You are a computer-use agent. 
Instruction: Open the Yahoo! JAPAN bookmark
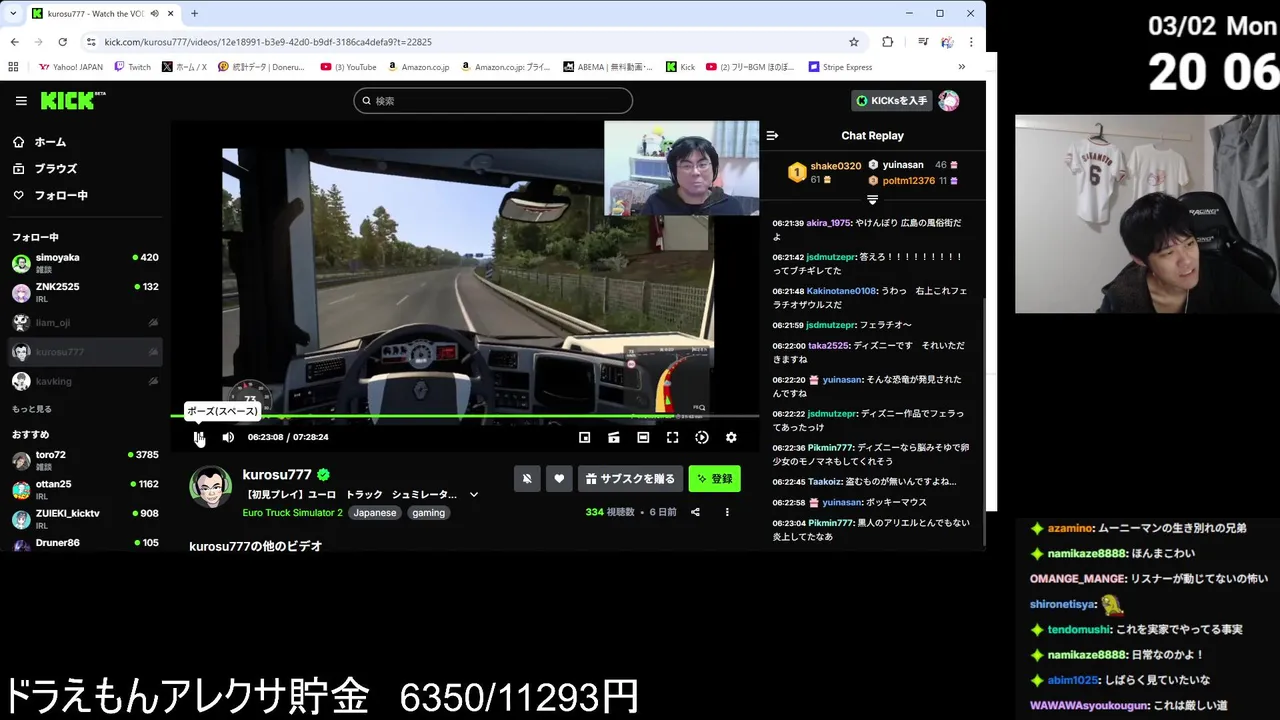pyautogui.click(x=70, y=67)
